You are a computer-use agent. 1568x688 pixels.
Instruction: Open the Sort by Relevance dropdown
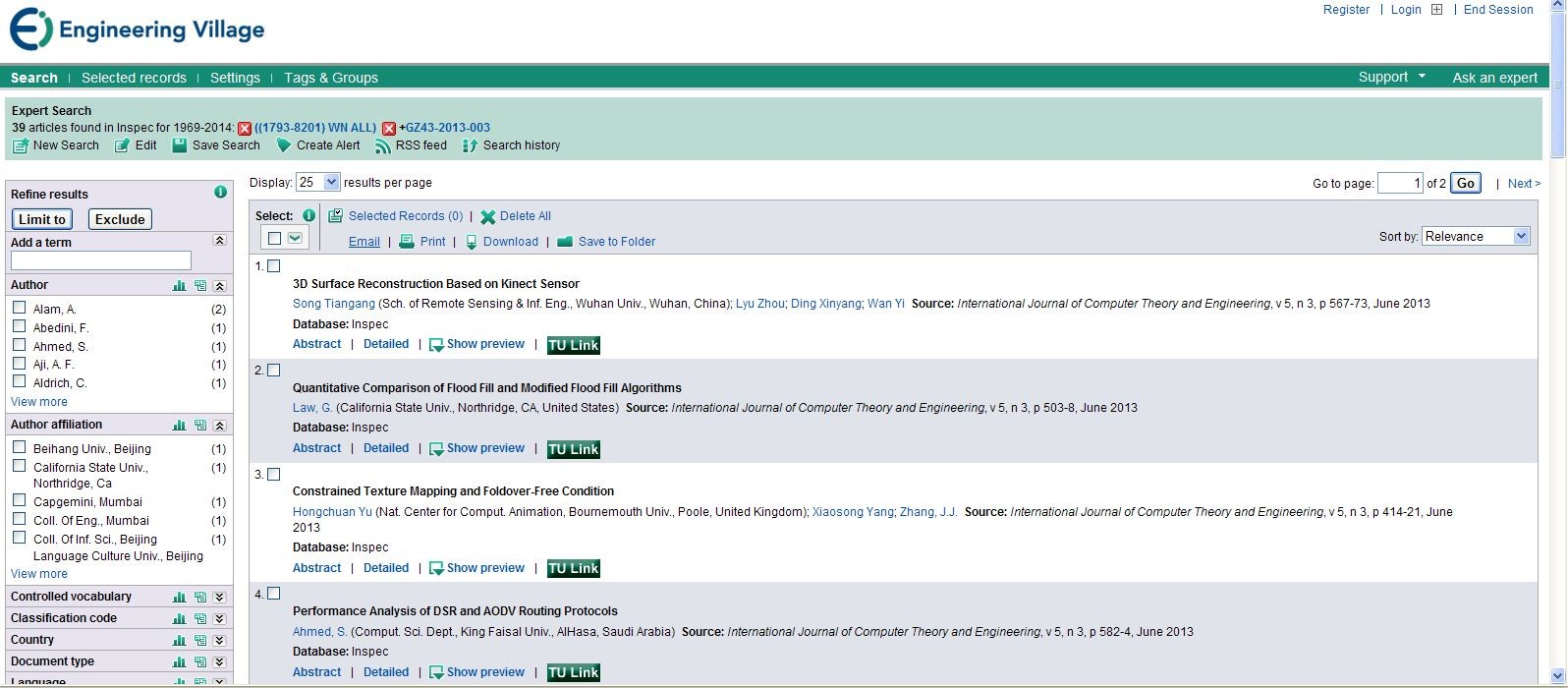coord(1476,236)
